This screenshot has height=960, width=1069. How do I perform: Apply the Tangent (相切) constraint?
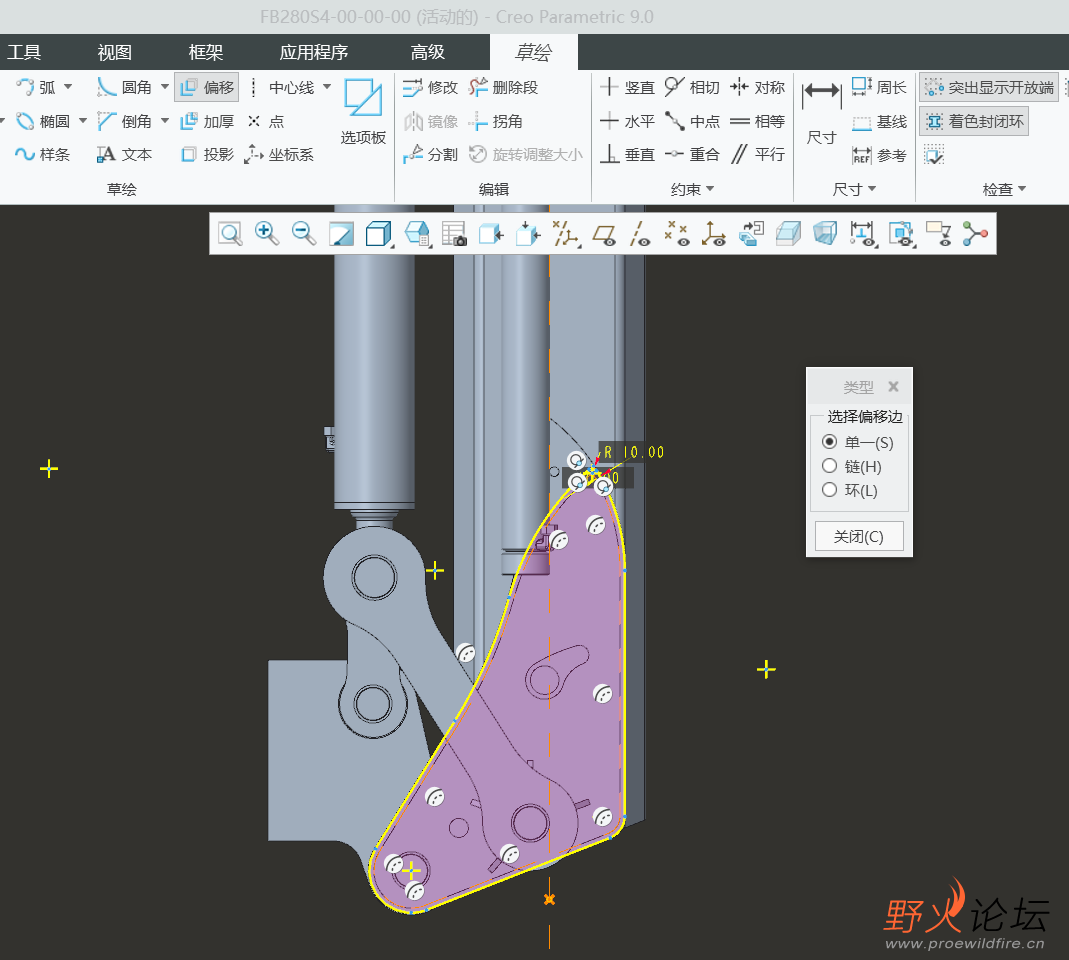[x=692, y=87]
